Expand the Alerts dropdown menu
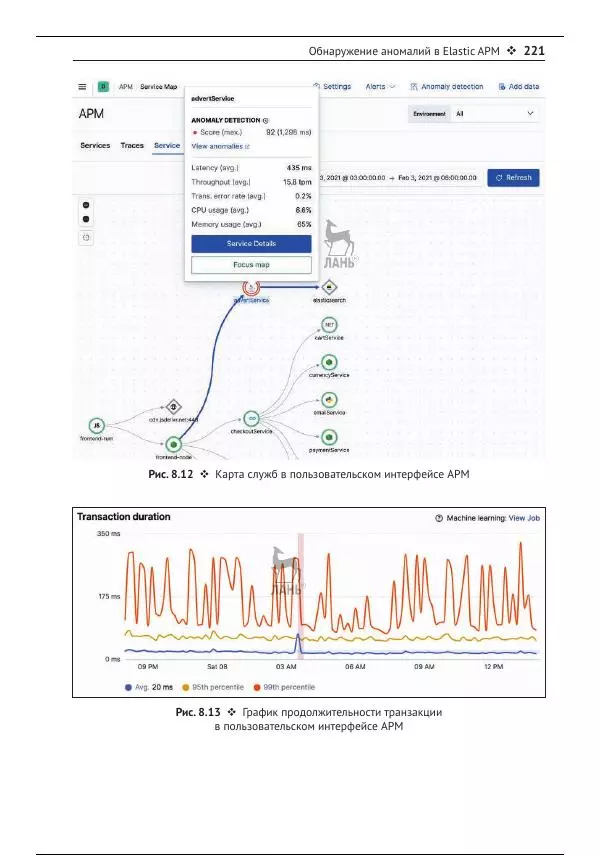Screen dimensions: 600x855 [x=380, y=87]
